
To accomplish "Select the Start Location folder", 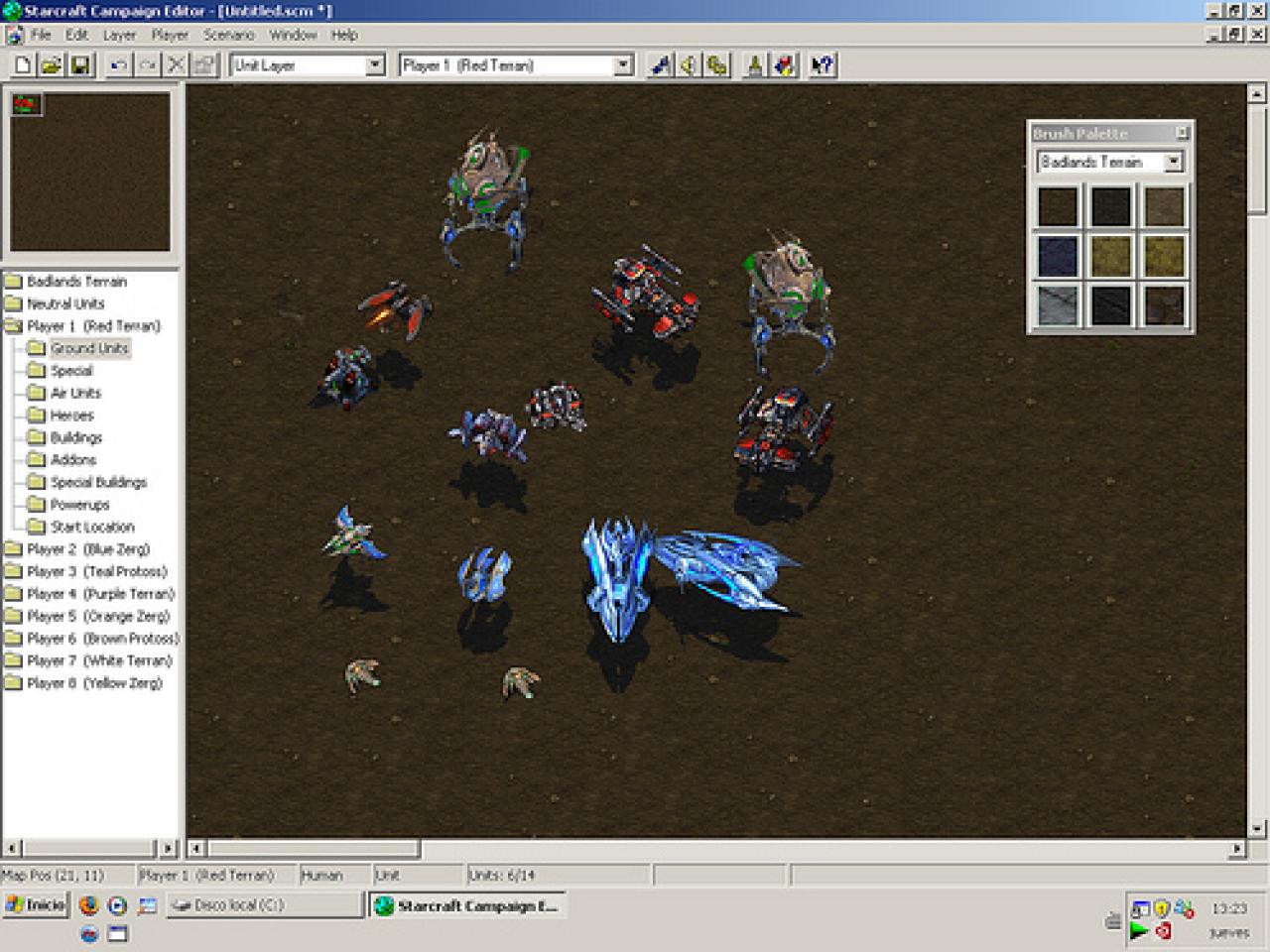I will pos(92,527).
